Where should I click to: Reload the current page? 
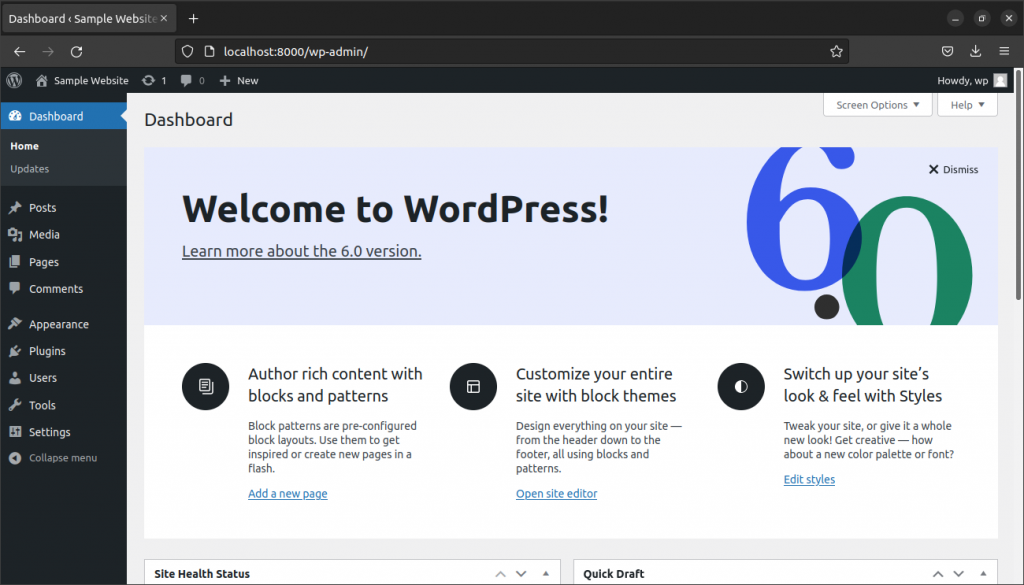[76, 52]
